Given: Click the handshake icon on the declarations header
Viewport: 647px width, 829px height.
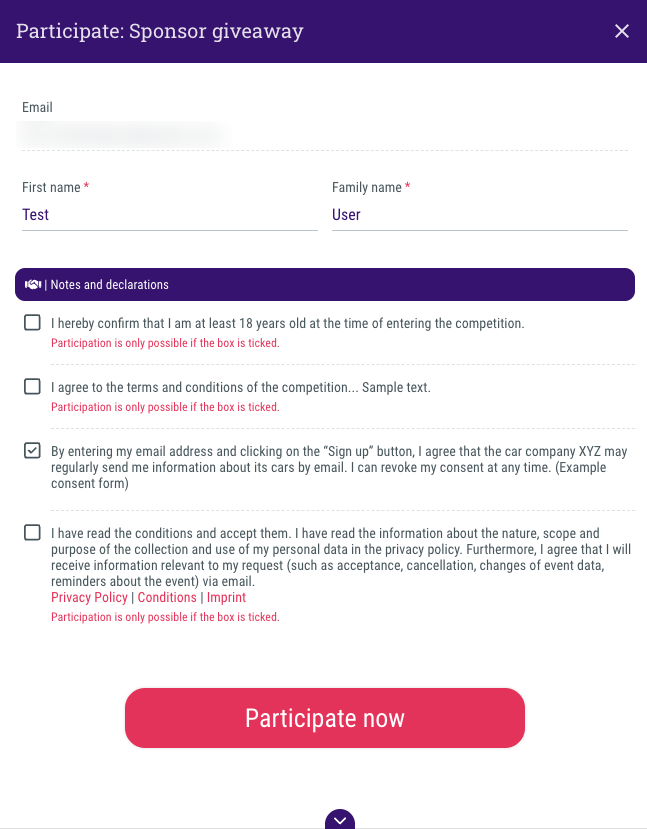Looking at the screenshot, I should click(x=32, y=284).
